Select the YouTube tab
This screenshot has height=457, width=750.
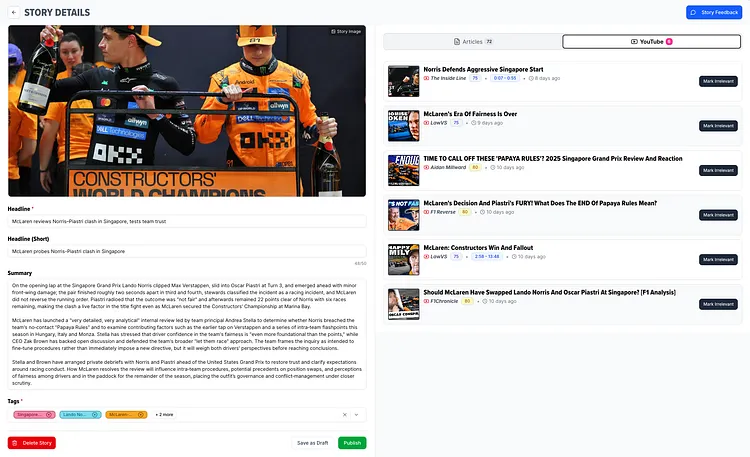tap(651, 41)
